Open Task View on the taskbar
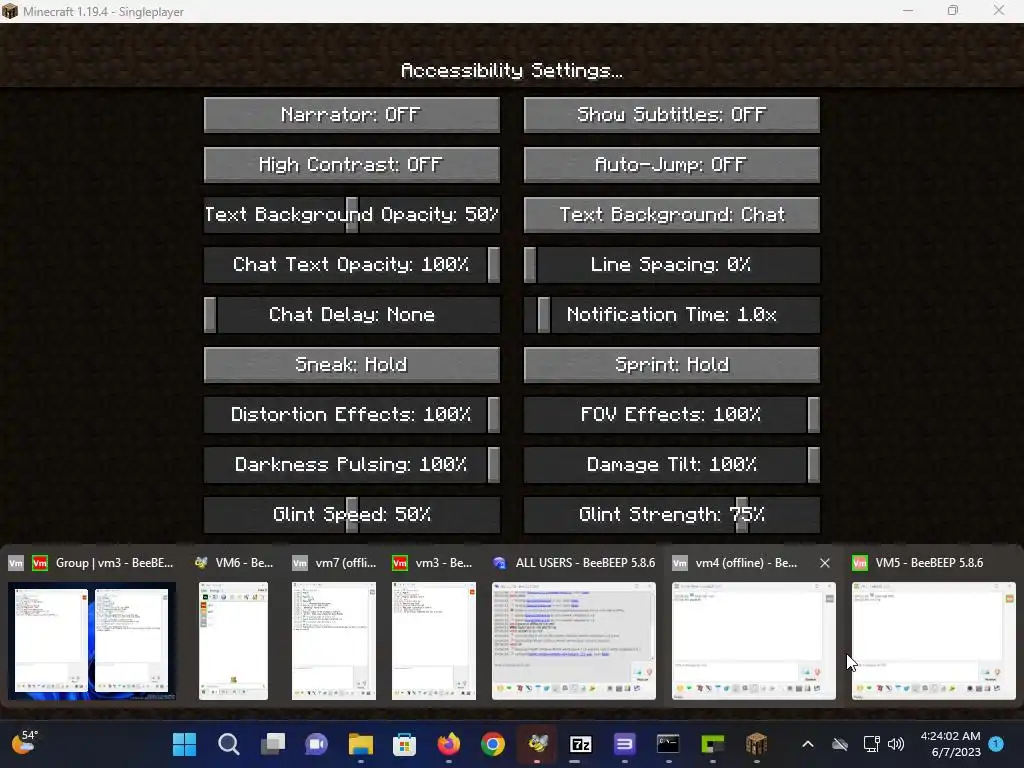1024x768 pixels. coord(272,744)
